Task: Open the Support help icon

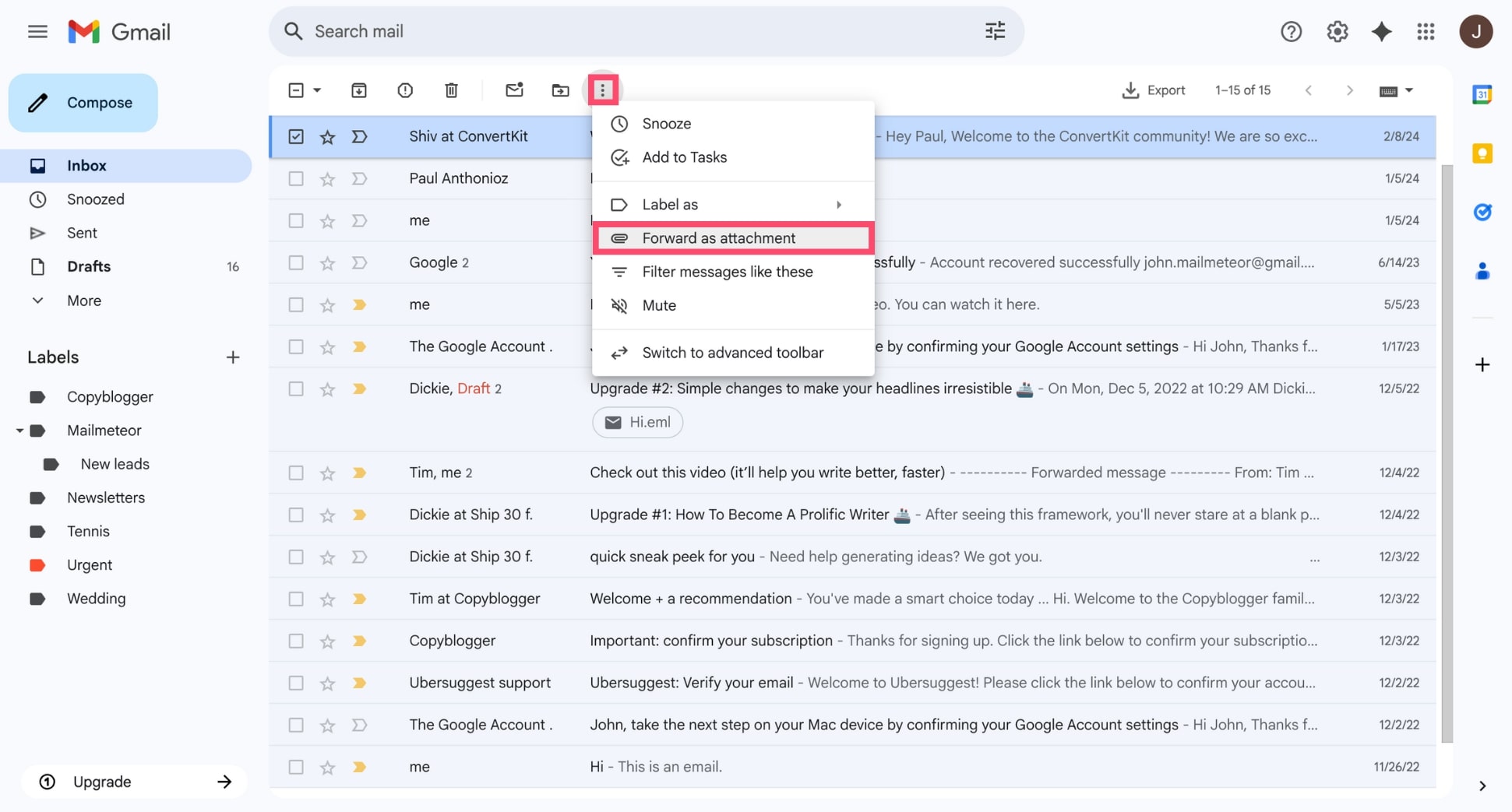Action: point(1291,32)
